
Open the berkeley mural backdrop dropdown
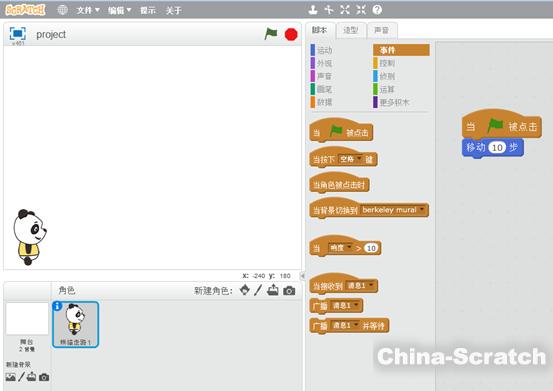[393, 210]
